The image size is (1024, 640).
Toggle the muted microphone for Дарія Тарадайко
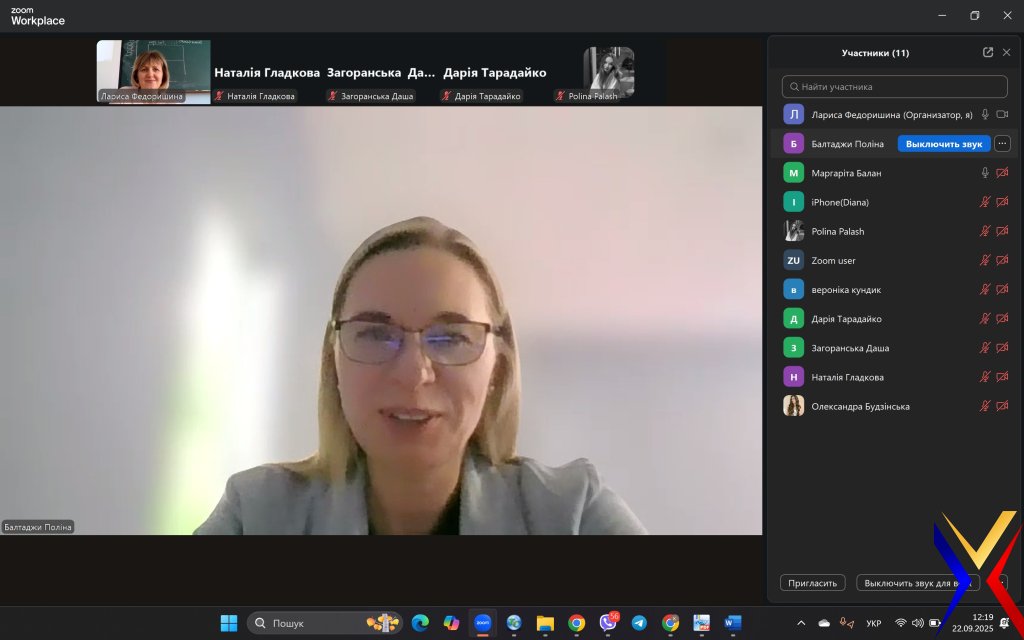pos(985,319)
